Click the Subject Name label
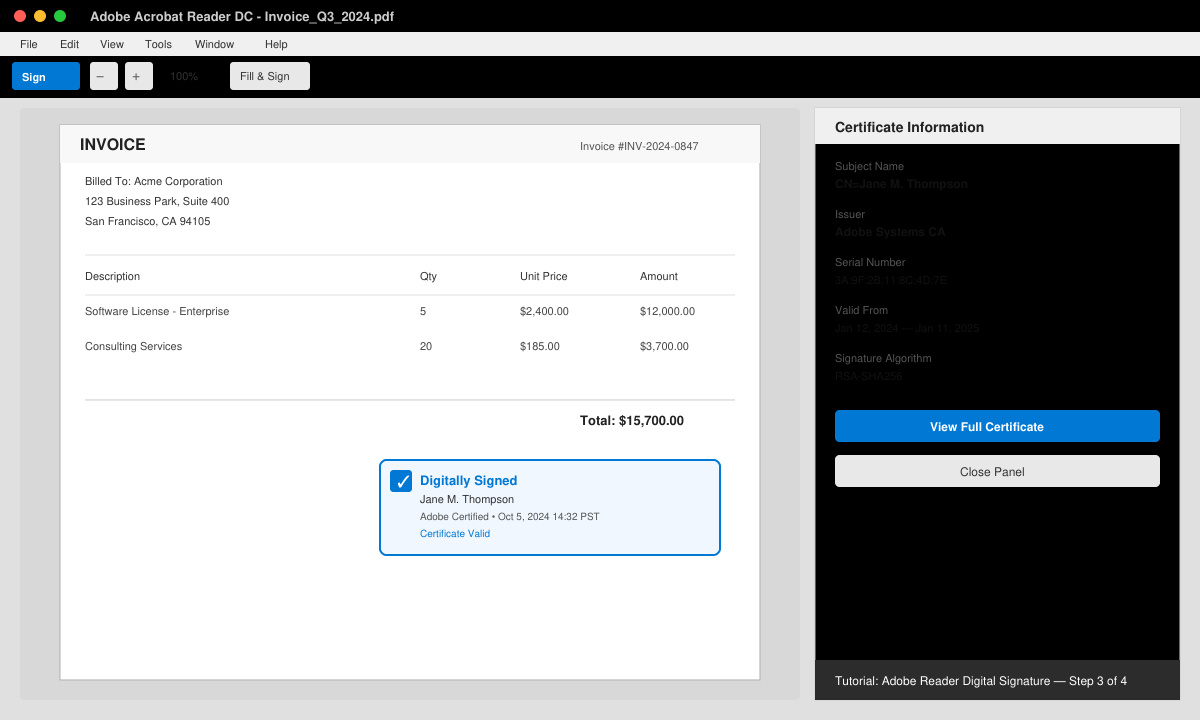Screen dimensions: 1200x720 tap(869, 166)
